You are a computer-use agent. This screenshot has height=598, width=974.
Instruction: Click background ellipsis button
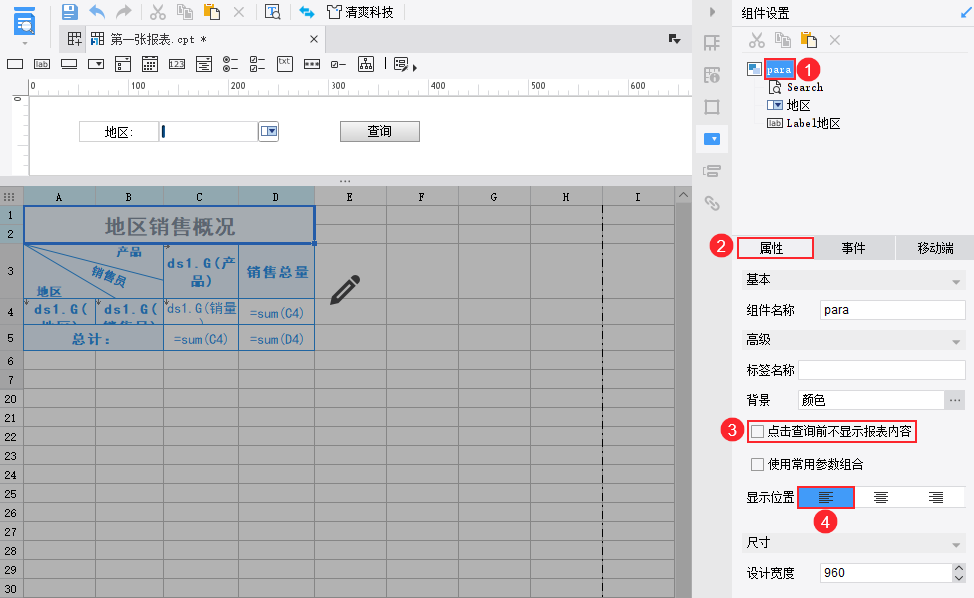pyautogui.click(x=955, y=401)
